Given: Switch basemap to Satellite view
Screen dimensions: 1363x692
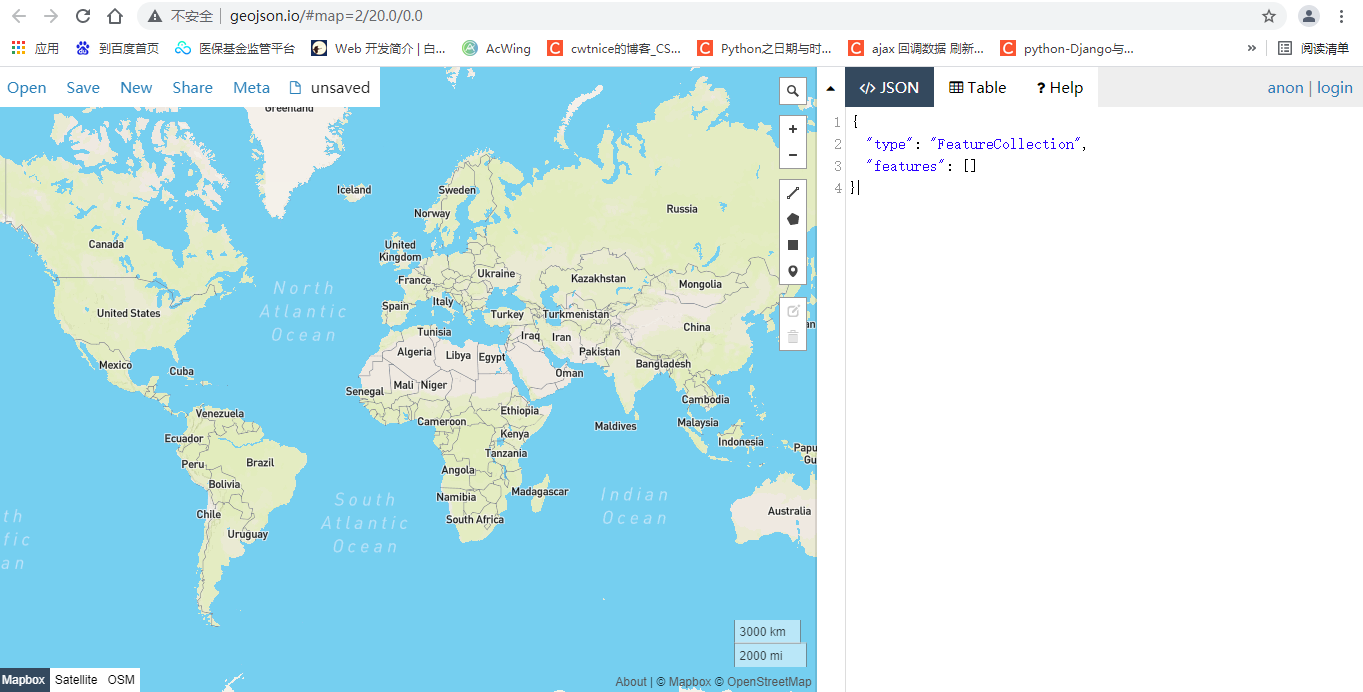Looking at the screenshot, I should coord(75,679).
